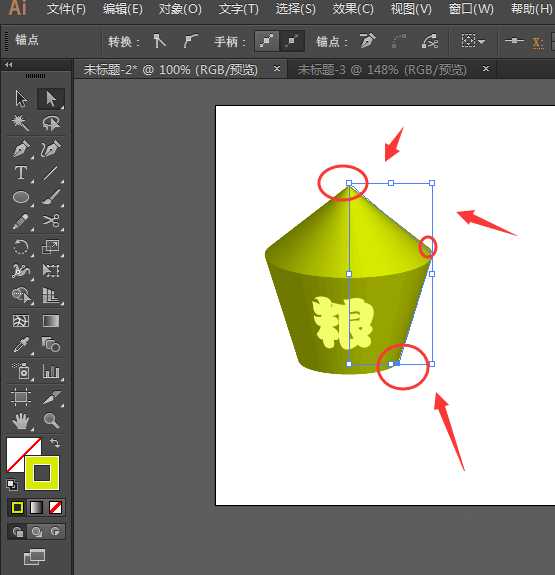
Task: Click the Default Fill and Stroke icon
Action: click(x=12, y=485)
